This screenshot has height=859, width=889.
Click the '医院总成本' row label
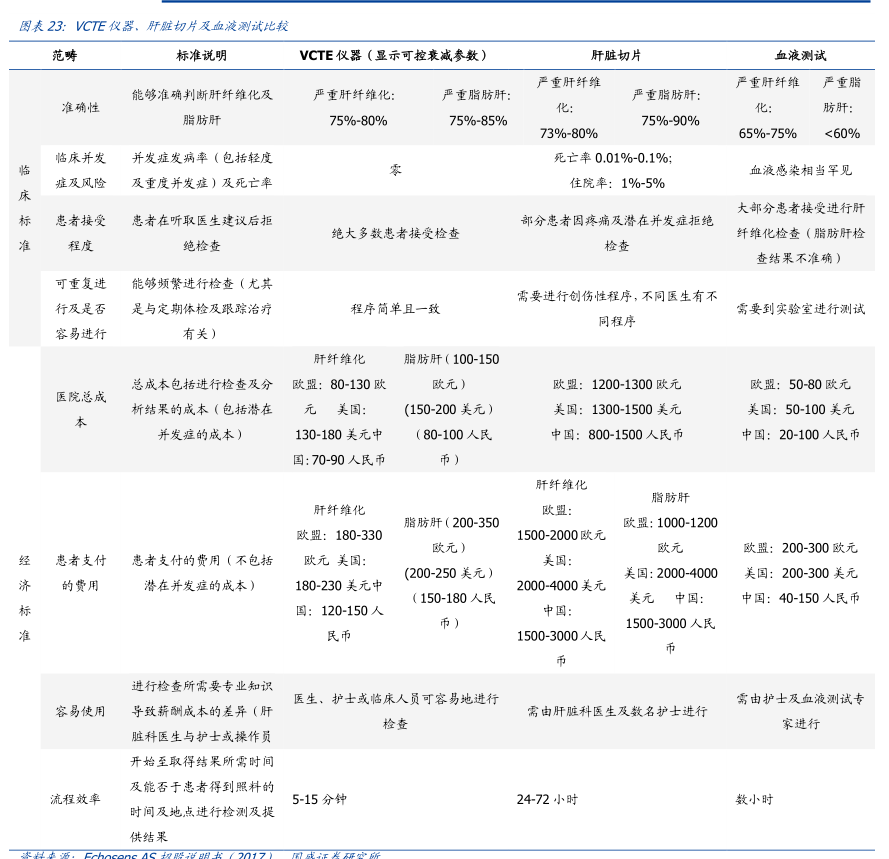80,409
